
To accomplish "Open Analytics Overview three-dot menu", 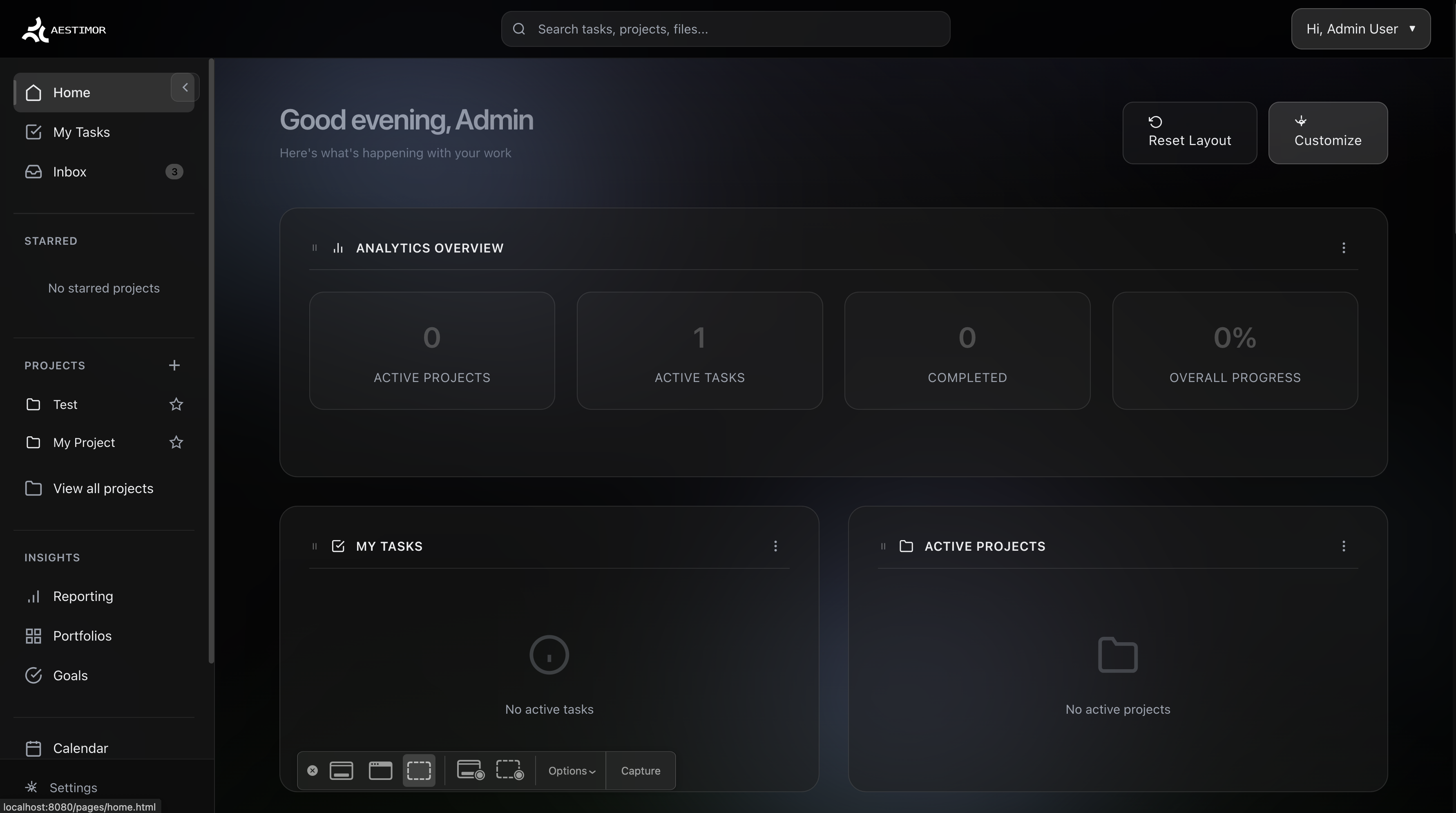I will [1344, 248].
